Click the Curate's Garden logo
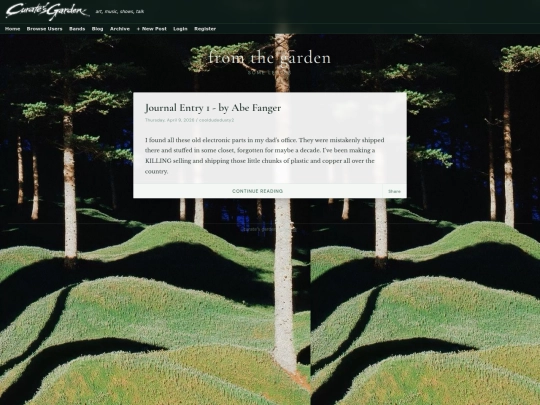Viewport: 540px width, 405px height. [x=47, y=11]
